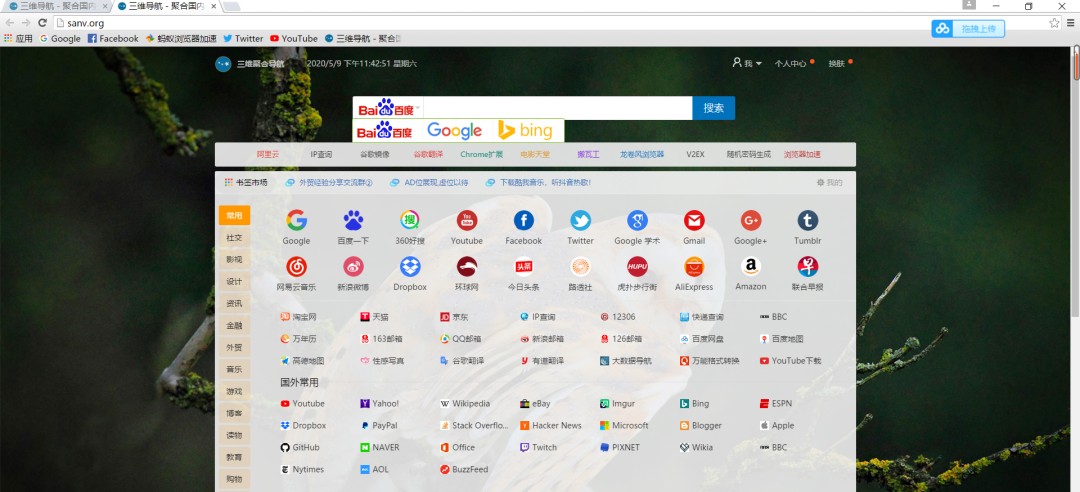Open the Facebook round icon
1080x492 pixels.
[523, 221]
